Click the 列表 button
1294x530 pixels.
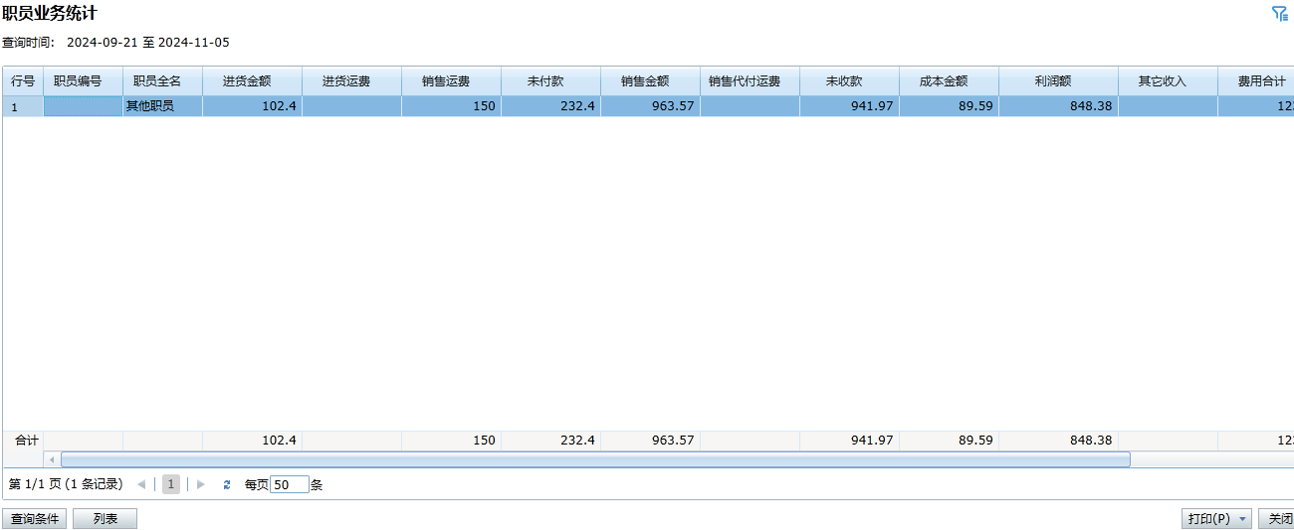click(x=105, y=519)
